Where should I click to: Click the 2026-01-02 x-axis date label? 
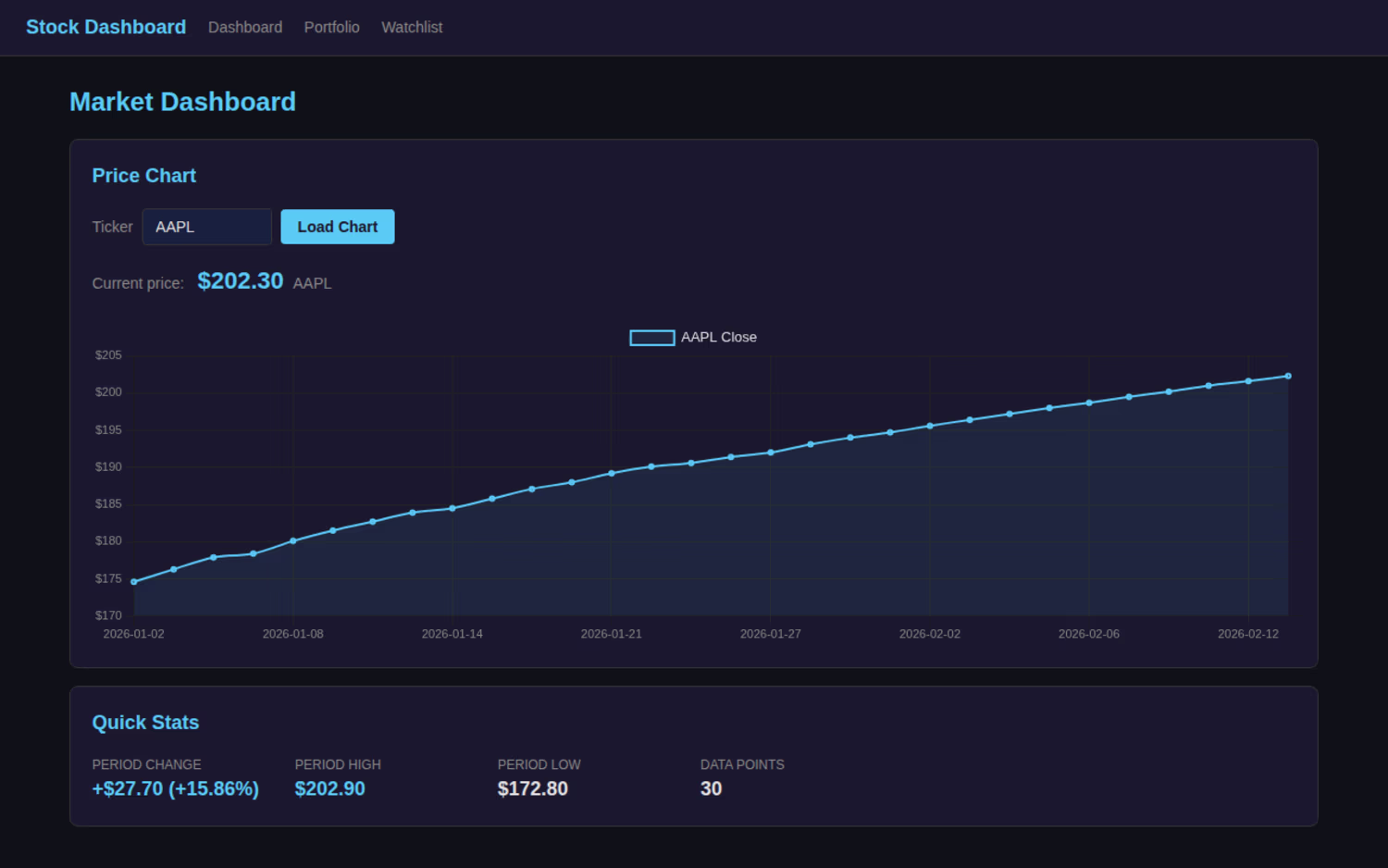(134, 634)
